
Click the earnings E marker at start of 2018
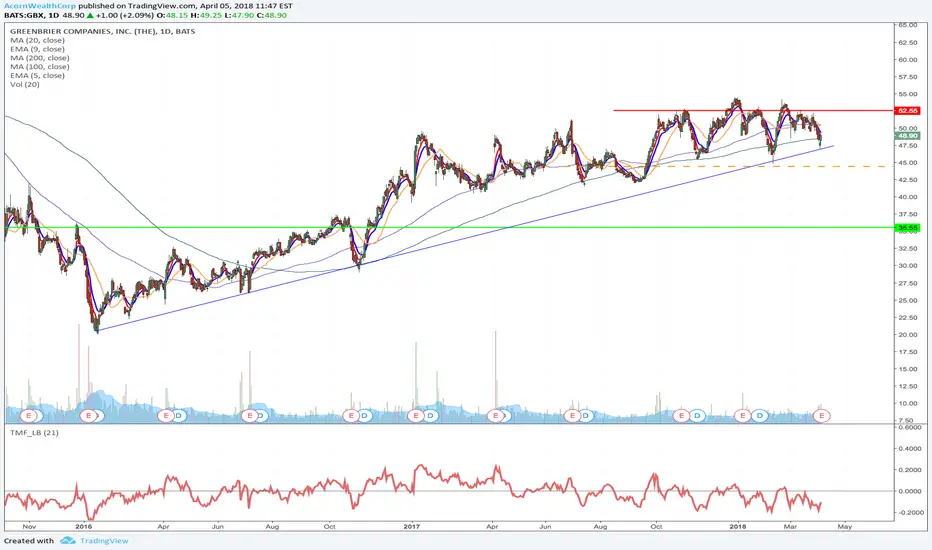tap(742, 415)
